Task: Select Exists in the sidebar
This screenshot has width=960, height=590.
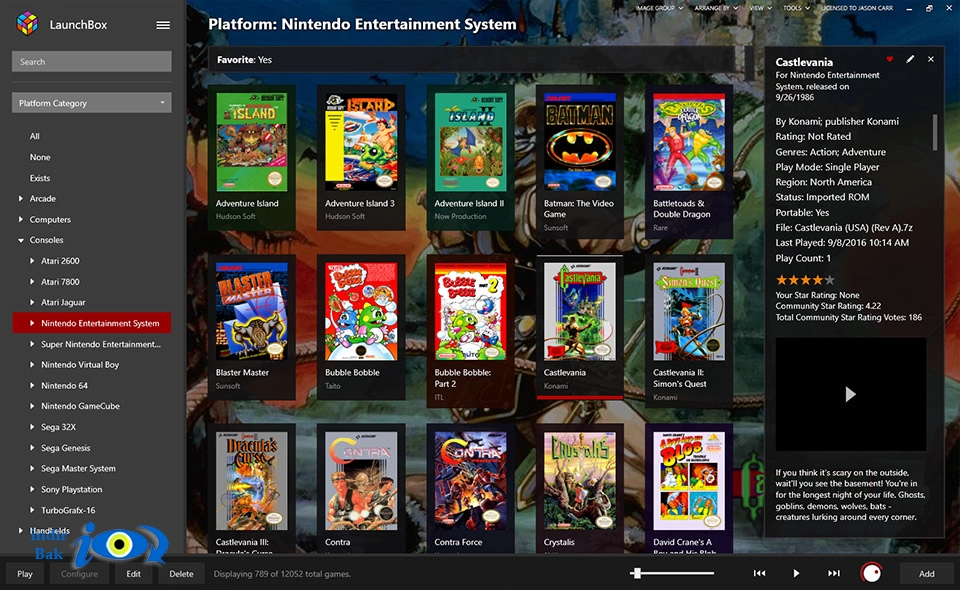Action: [40, 178]
